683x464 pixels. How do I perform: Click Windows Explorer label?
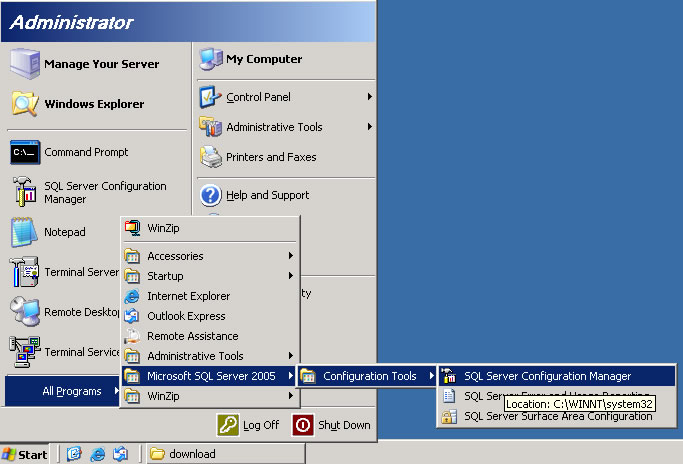[x=94, y=104]
